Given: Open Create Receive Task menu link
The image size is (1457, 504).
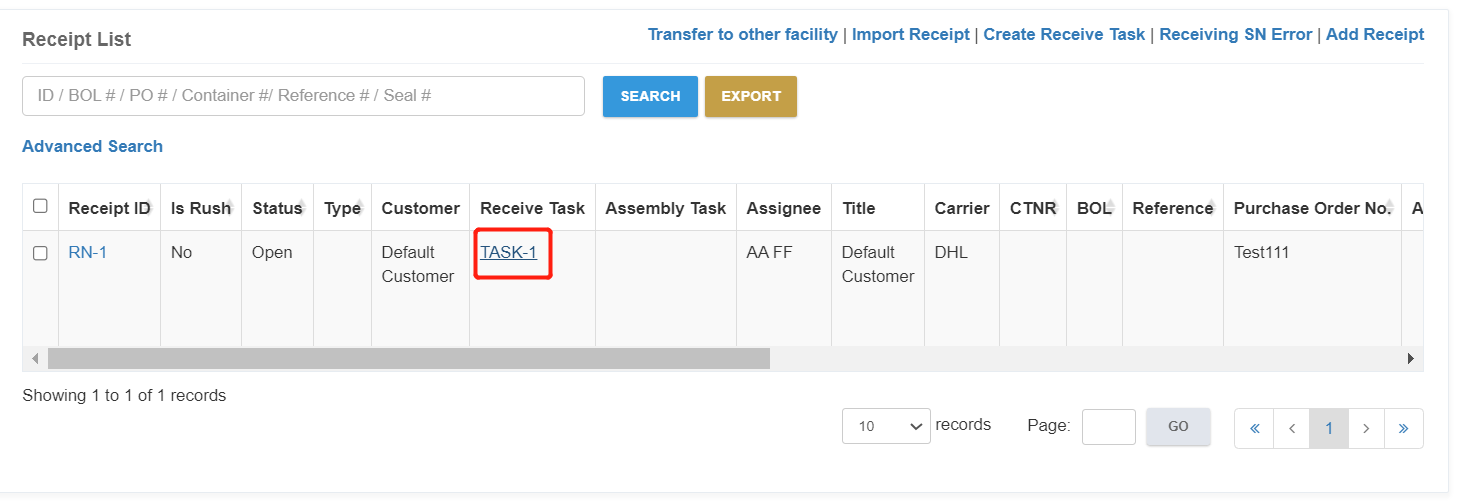Looking at the screenshot, I should pos(1064,34).
